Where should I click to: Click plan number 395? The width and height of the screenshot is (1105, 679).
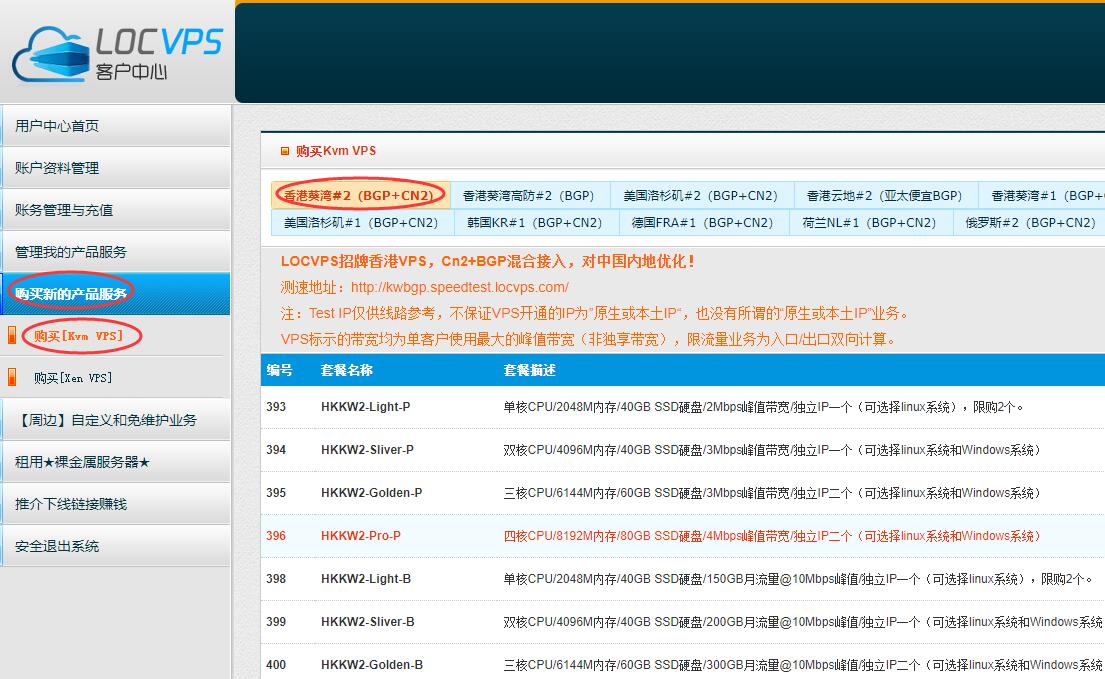(276, 492)
